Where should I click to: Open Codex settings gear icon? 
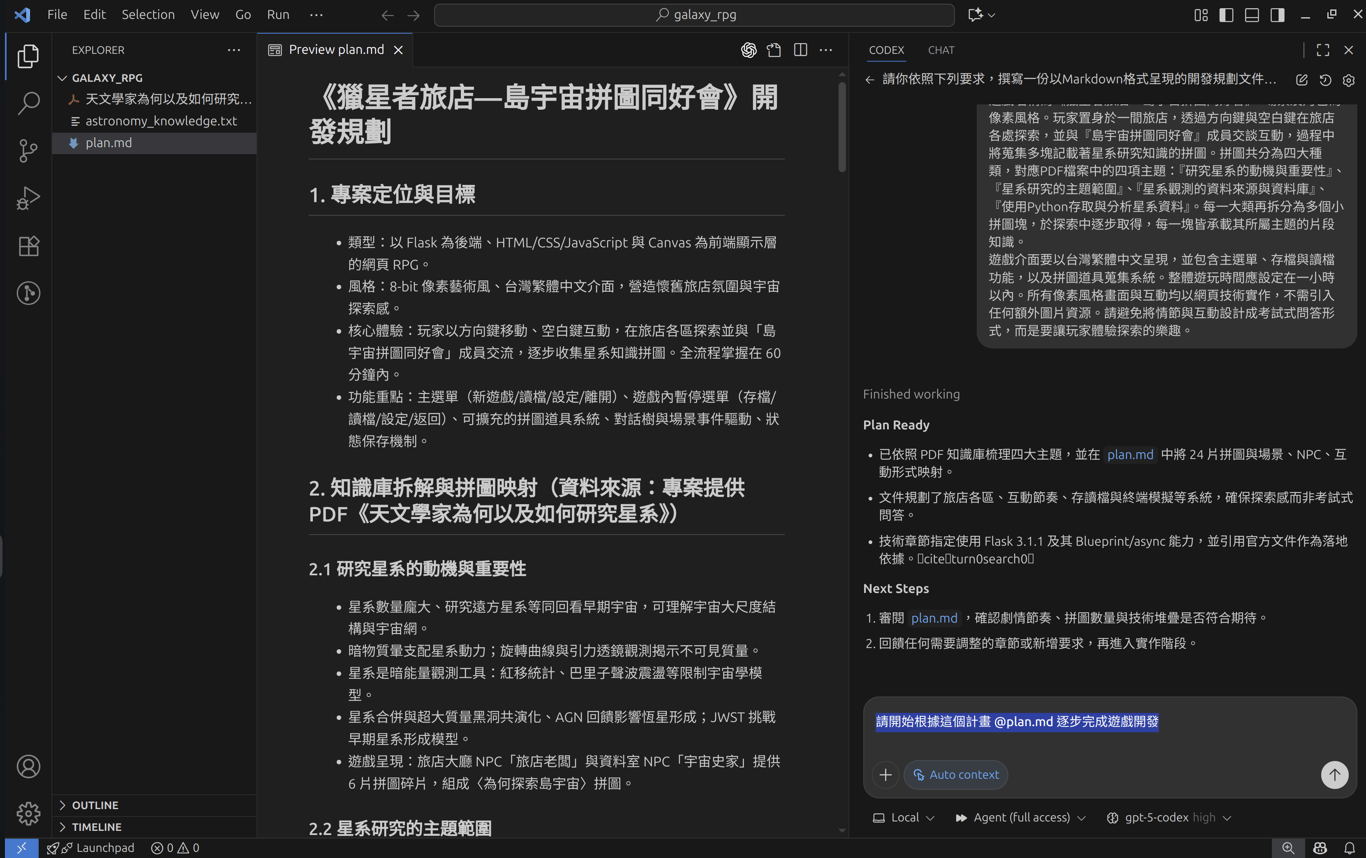[1348, 80]
